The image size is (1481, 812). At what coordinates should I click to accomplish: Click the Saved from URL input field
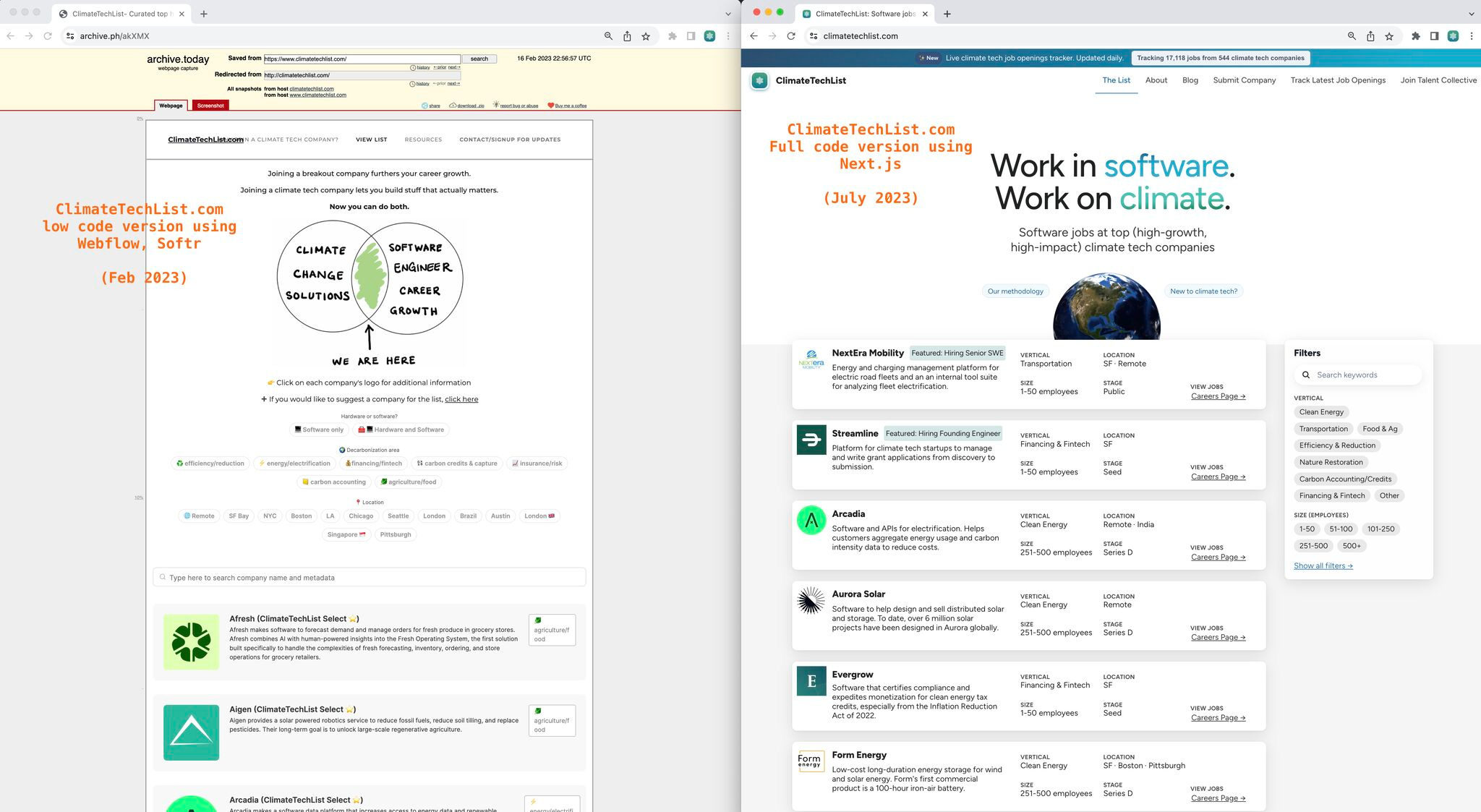(x=362, y=59)
